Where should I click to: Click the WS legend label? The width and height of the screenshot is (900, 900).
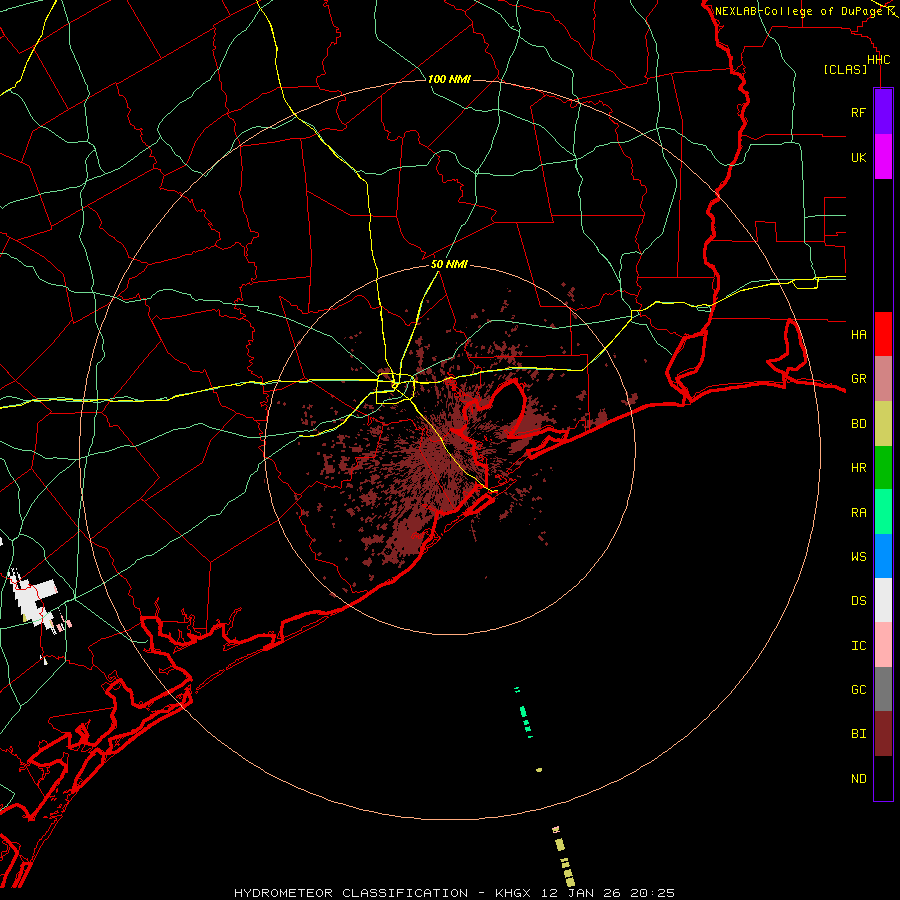point(858,557)
